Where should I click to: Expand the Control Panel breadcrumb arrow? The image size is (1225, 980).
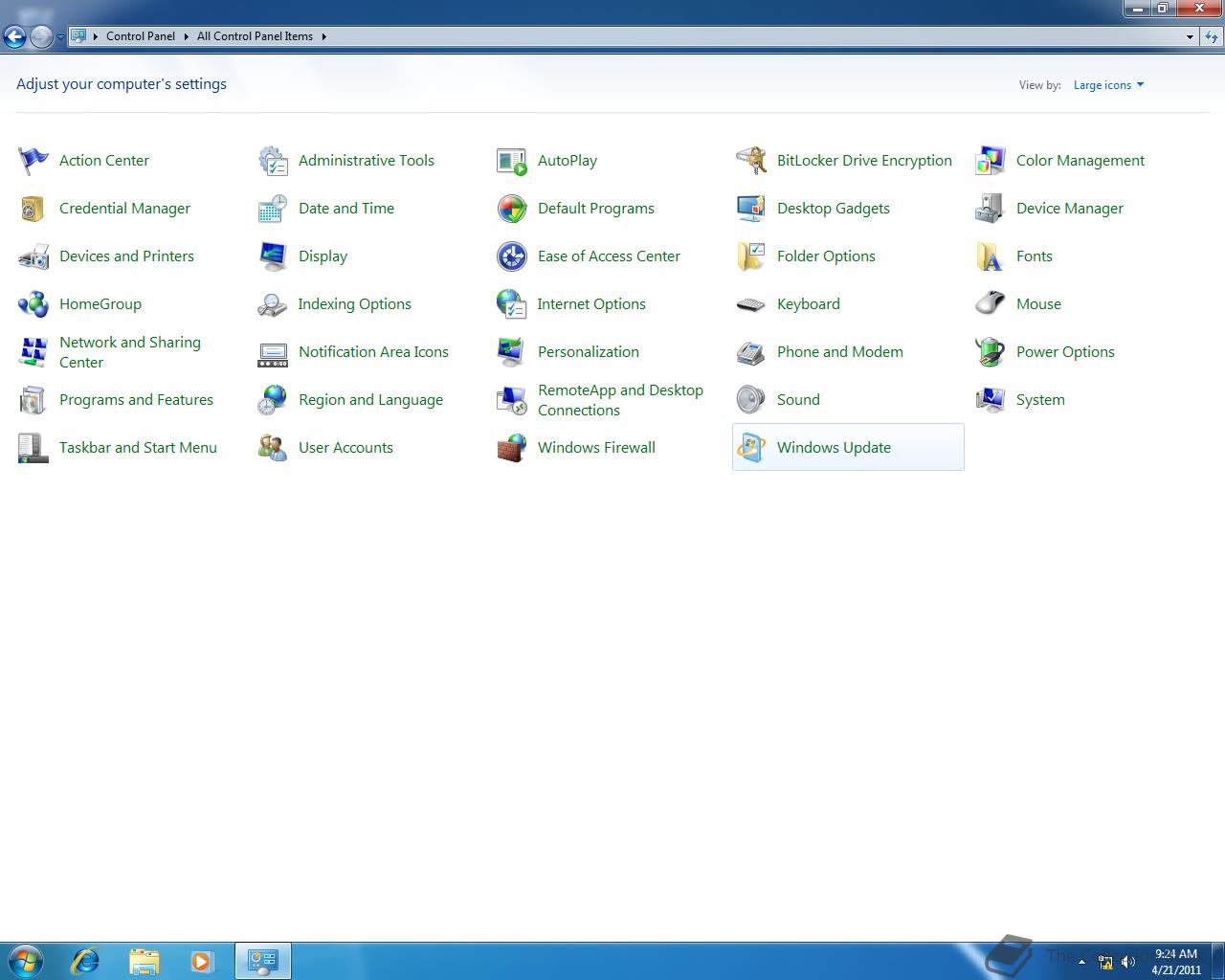[x=186, y=36]
